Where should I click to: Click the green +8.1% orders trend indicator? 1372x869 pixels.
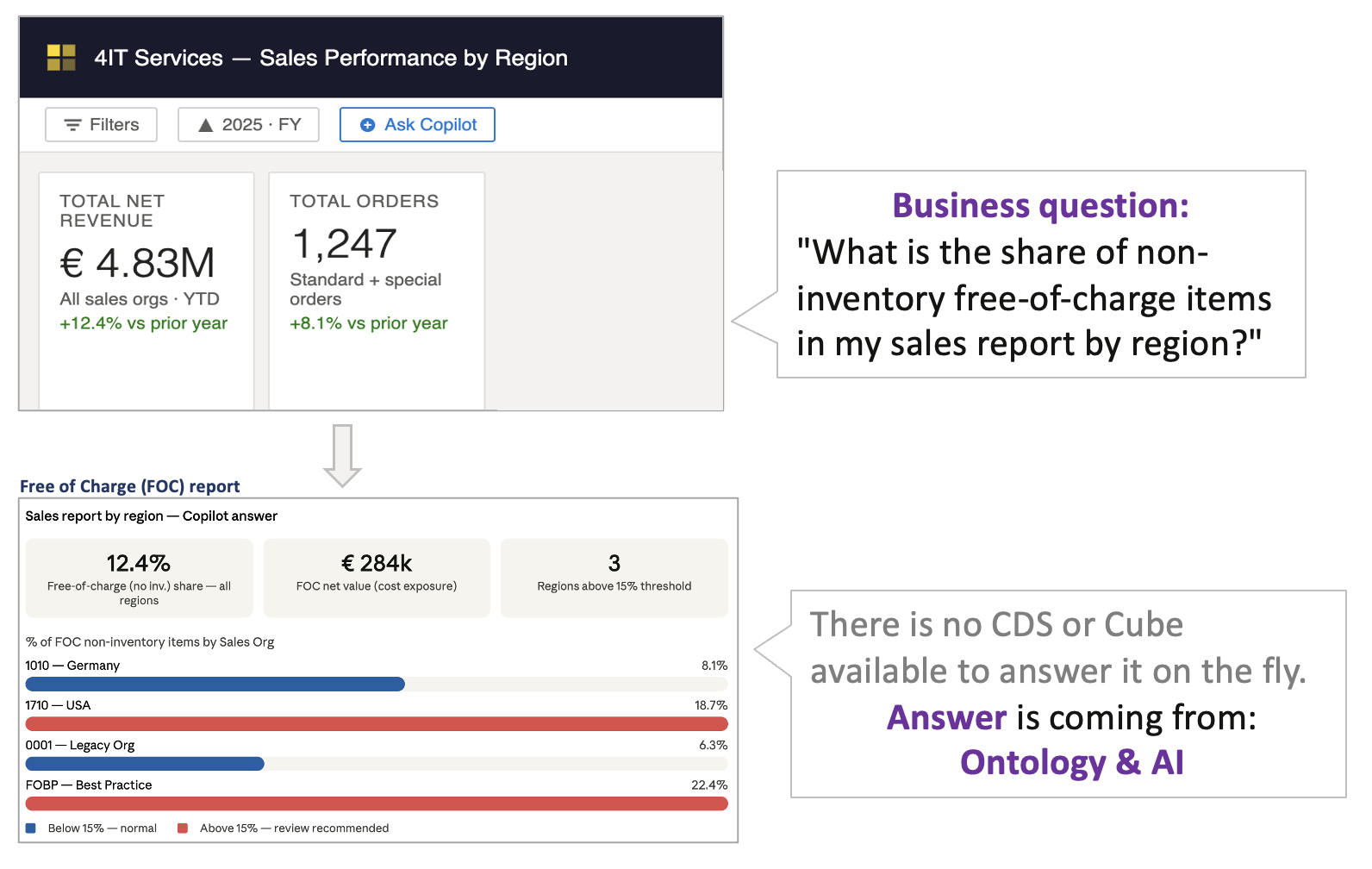pyautogui.click(x=369, y=323)
